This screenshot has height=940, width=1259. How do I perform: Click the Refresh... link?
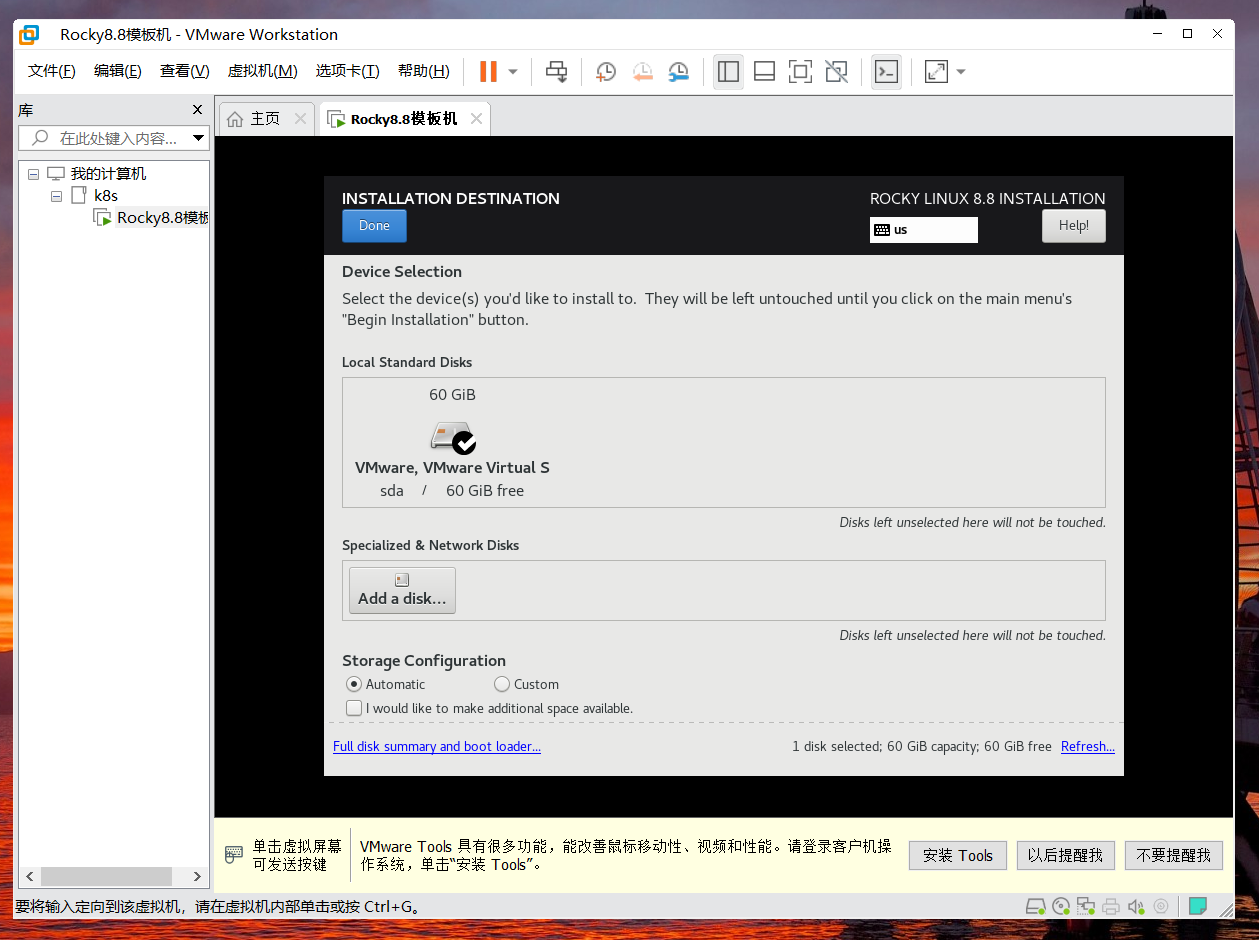(x=1088, y=747)
